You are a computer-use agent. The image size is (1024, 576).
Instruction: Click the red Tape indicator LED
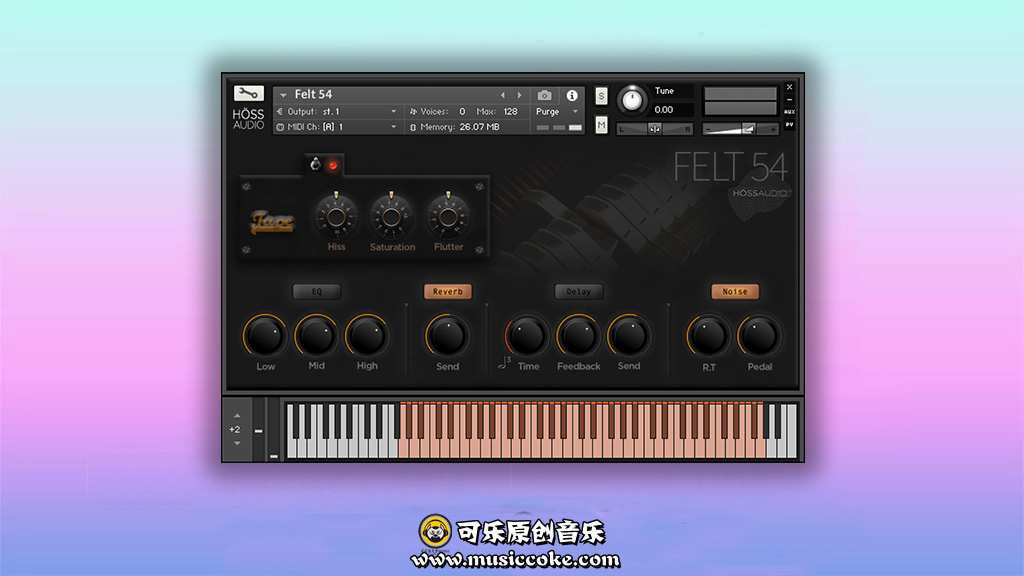pyautogui.click(x=333, y=165)
